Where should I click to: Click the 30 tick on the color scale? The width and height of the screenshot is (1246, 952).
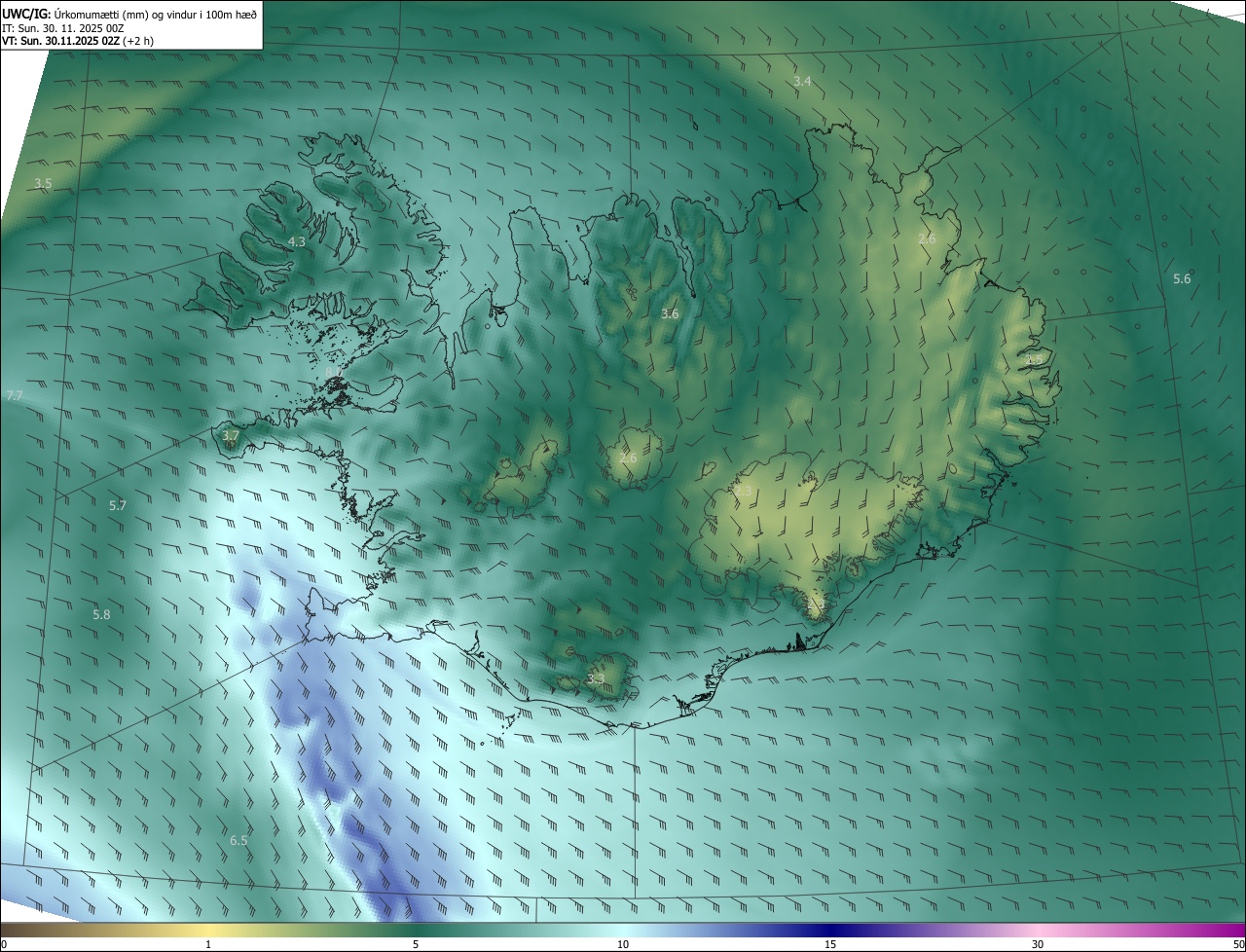click(x=1038, y=944)
